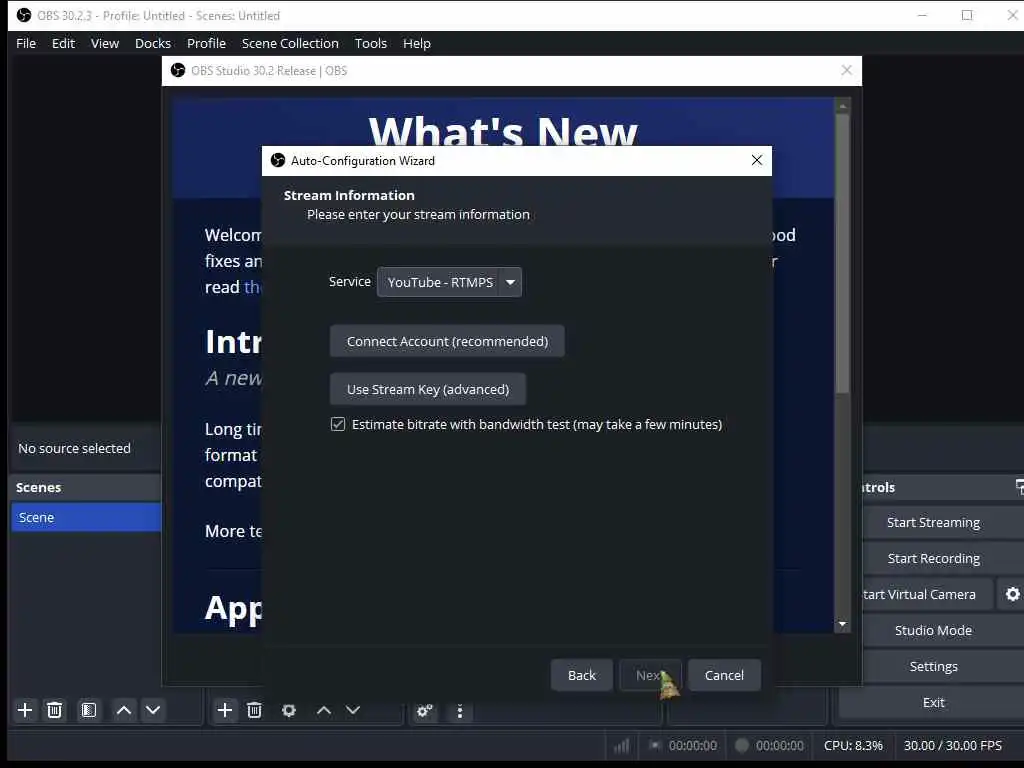Remove selected scene with trash icon
This screenshot has height=768, width=1024.
[x=55, y=710]
